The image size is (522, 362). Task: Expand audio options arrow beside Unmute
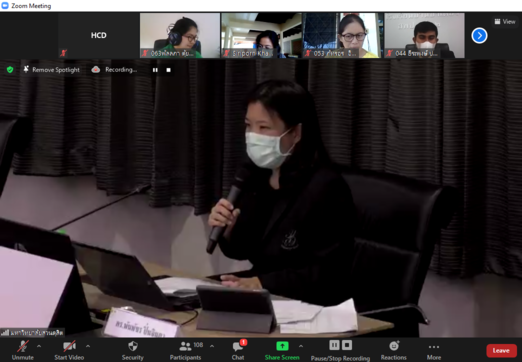tap(39, 346)
